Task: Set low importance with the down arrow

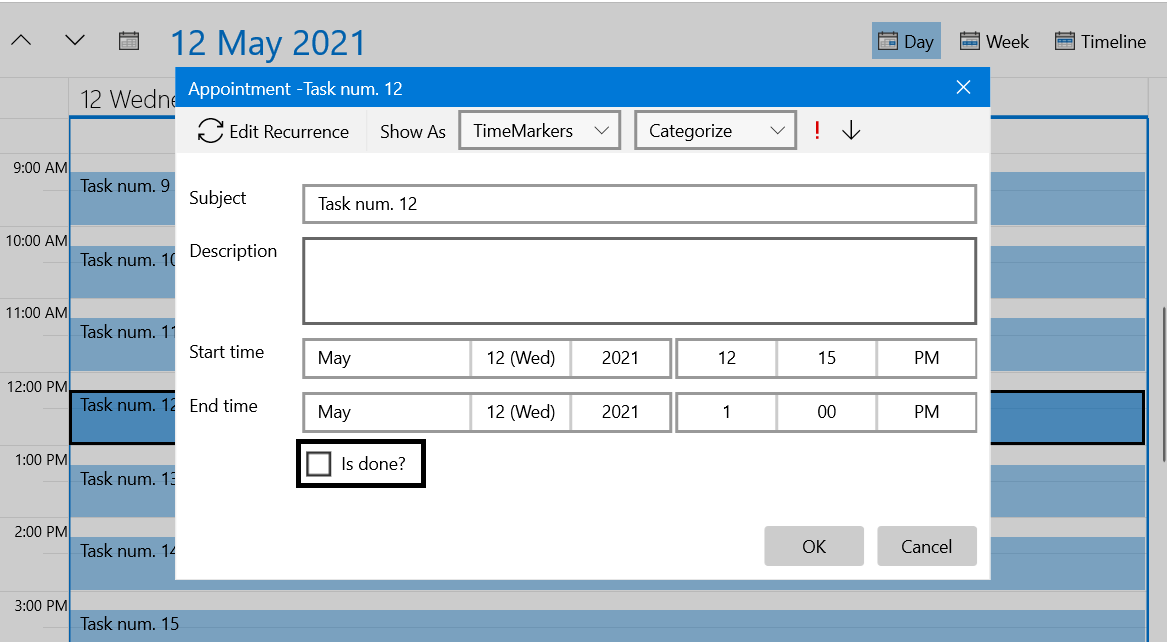Action: [850, 130]
